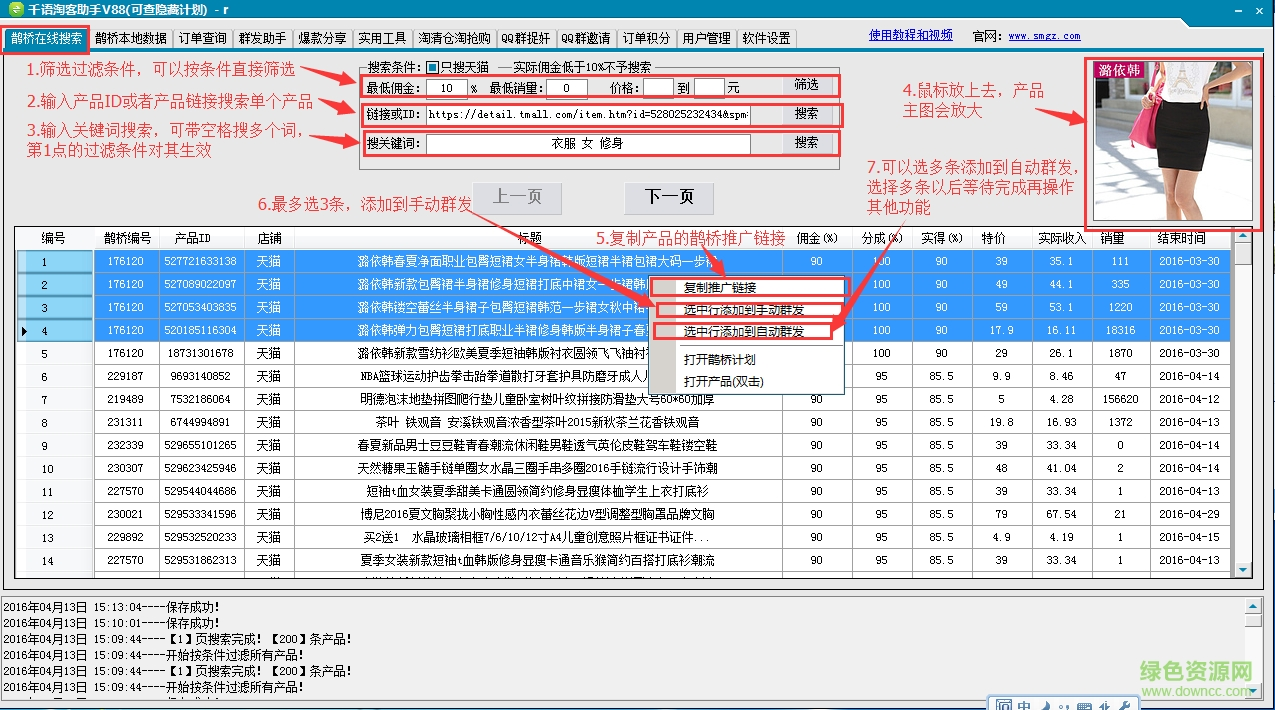Click the 茶叶 铁观音 product title row
This screenshot has height=710, width=1275.
click(537, 423)
